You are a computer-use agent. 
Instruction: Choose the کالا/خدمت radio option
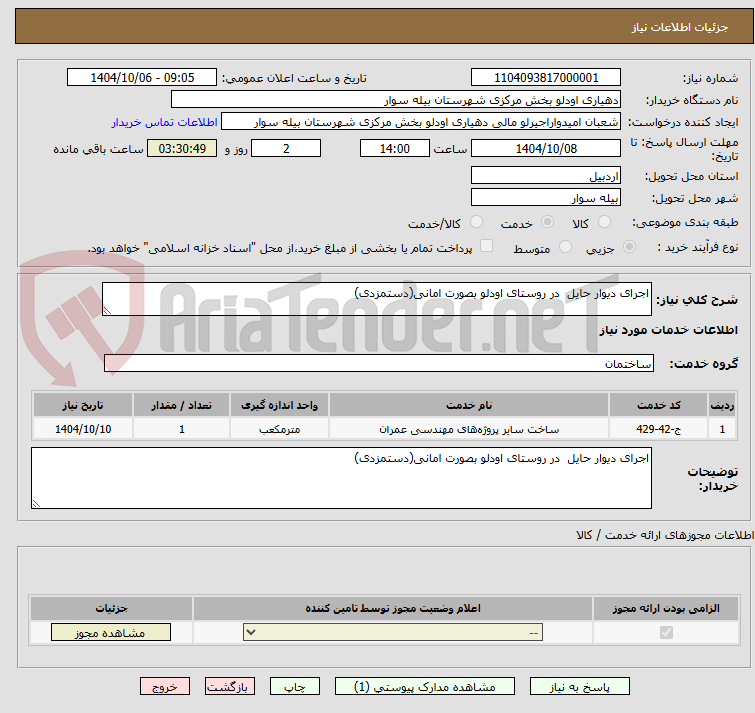coord(476,222)
